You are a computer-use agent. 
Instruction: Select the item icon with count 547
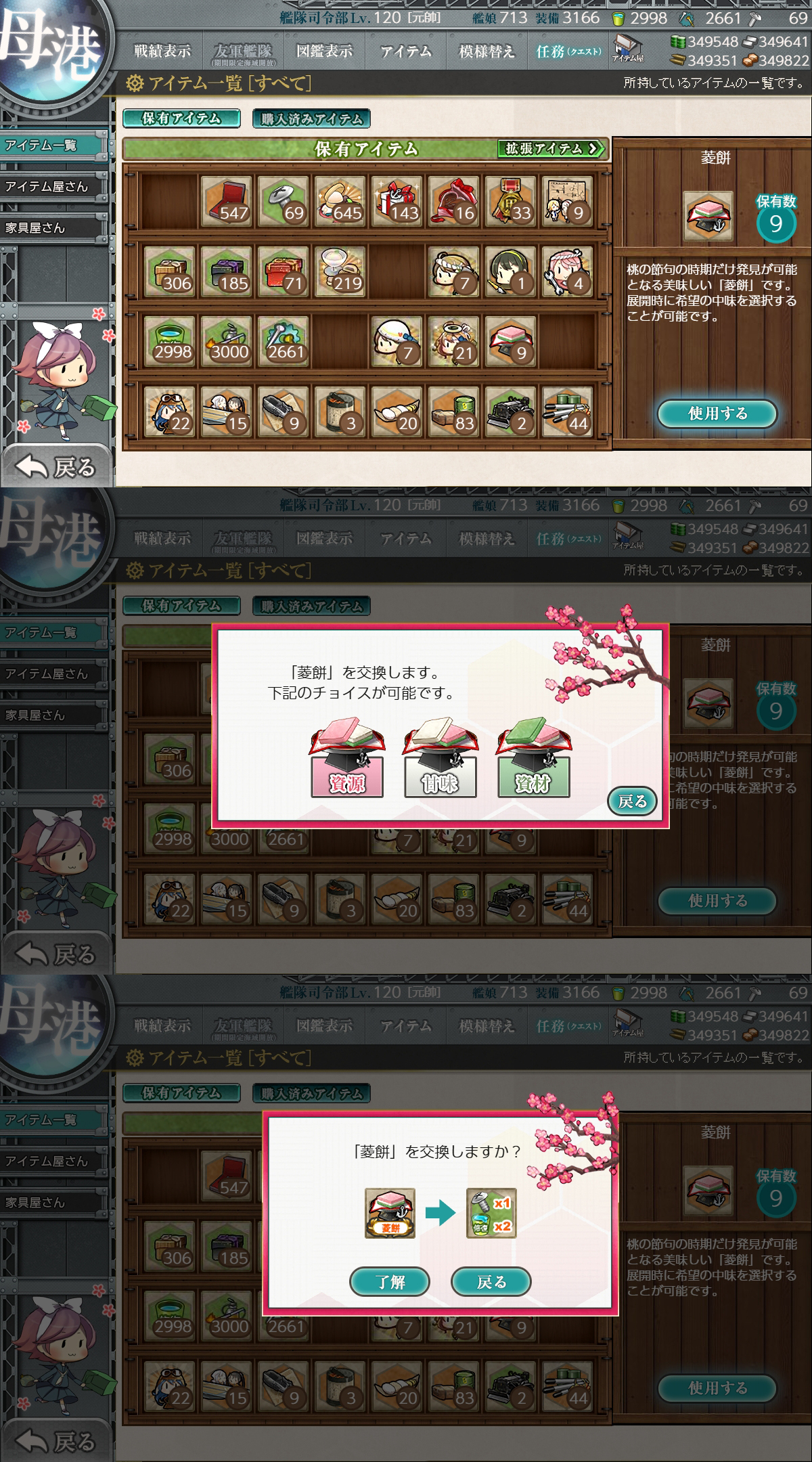tap(227, 201)
